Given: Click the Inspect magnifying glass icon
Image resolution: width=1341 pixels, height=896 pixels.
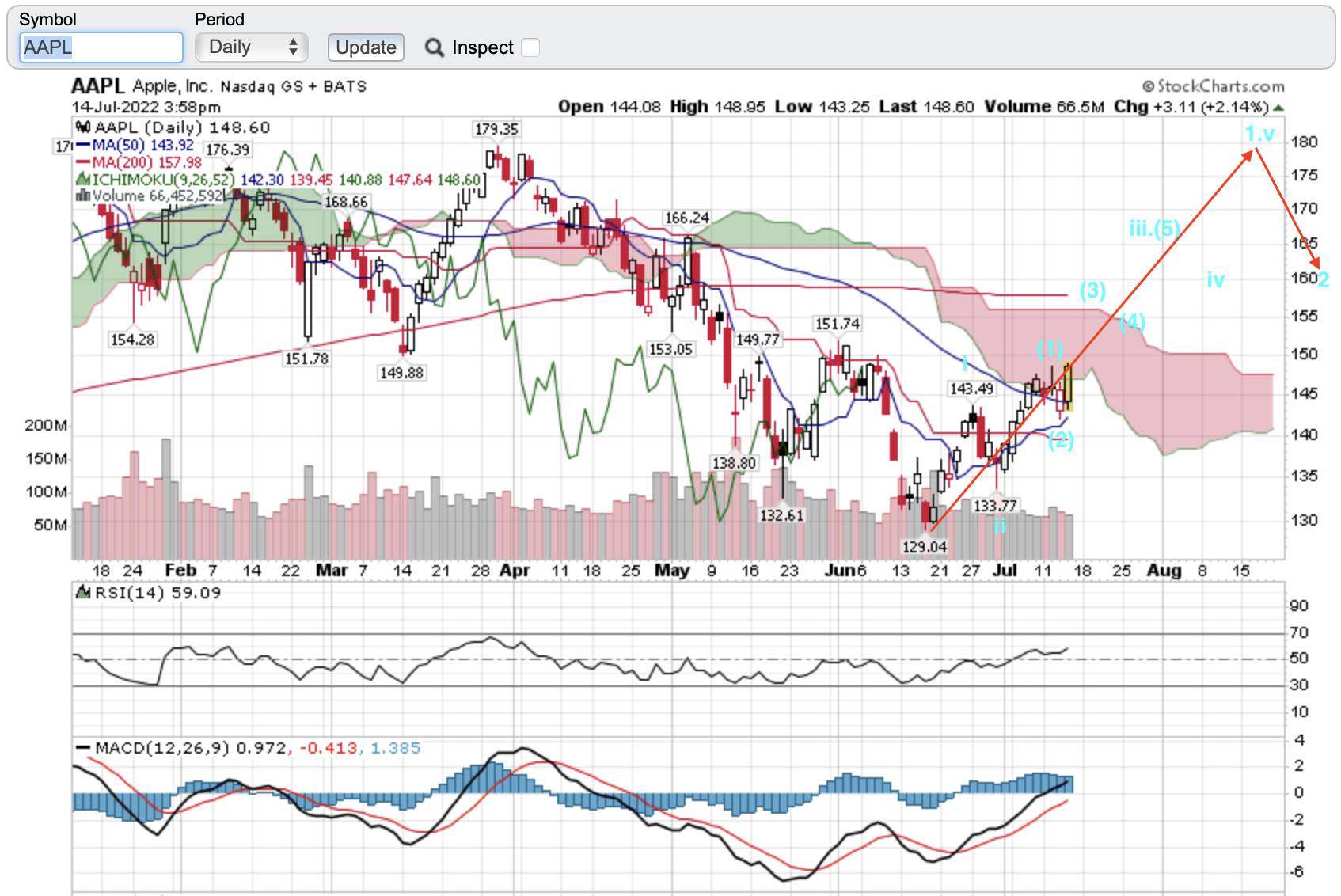Looking at the screenshot, I should point(434,47).
